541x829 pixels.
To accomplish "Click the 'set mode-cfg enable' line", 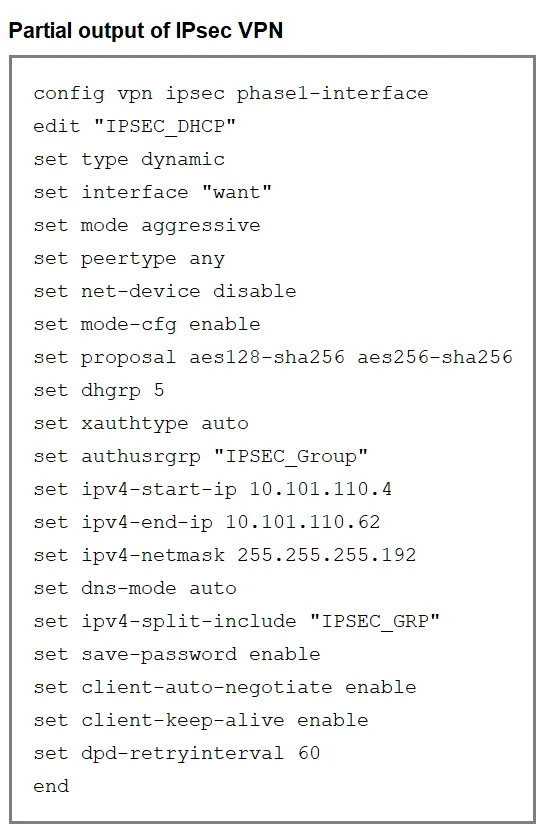I will [x=146, y=325].
